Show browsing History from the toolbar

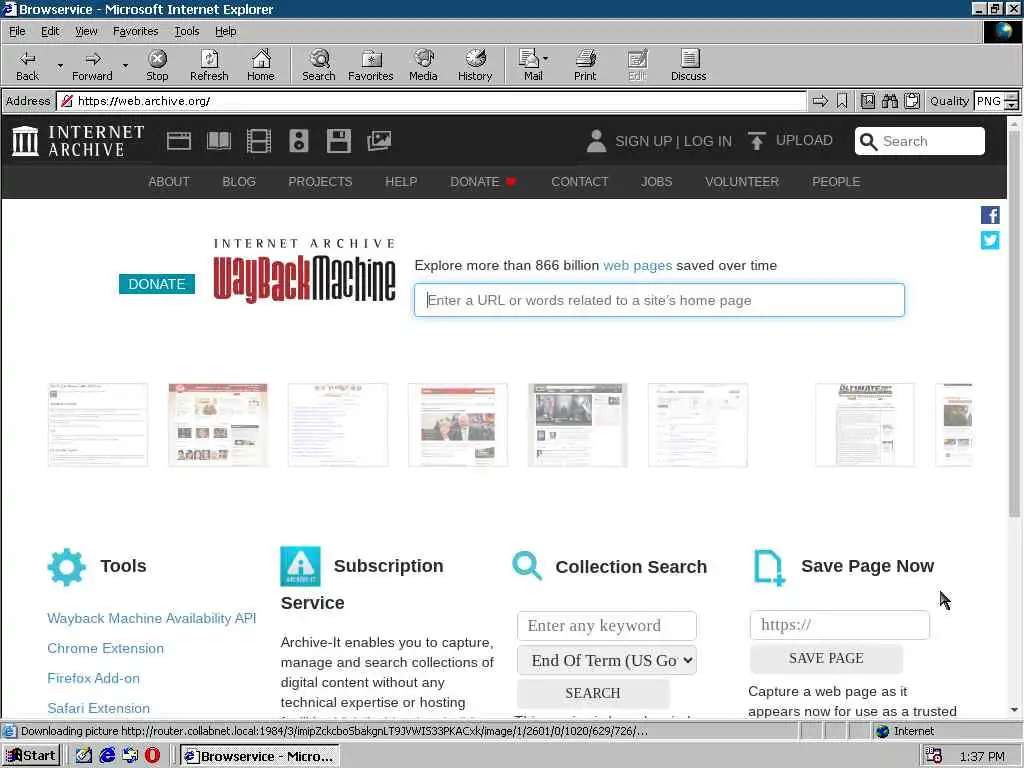click(475, 65)
